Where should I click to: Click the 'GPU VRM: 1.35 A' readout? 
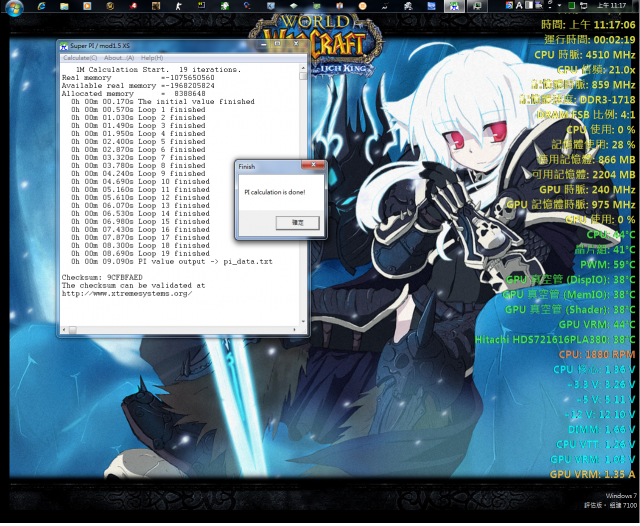point(592,475)
